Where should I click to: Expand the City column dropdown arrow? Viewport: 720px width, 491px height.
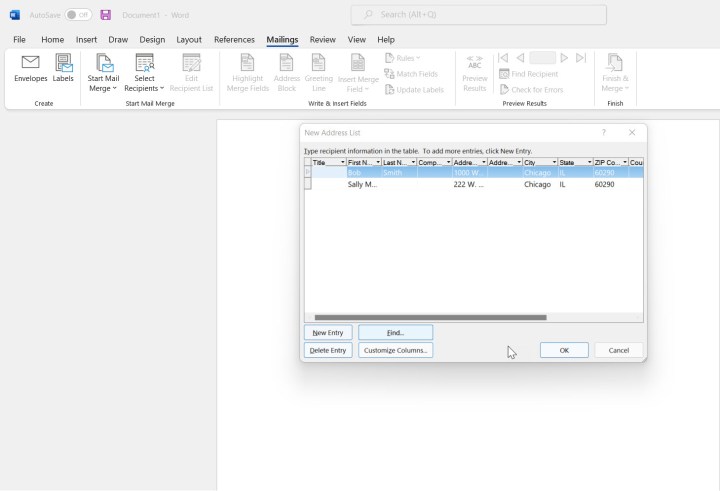pos(554,162)
